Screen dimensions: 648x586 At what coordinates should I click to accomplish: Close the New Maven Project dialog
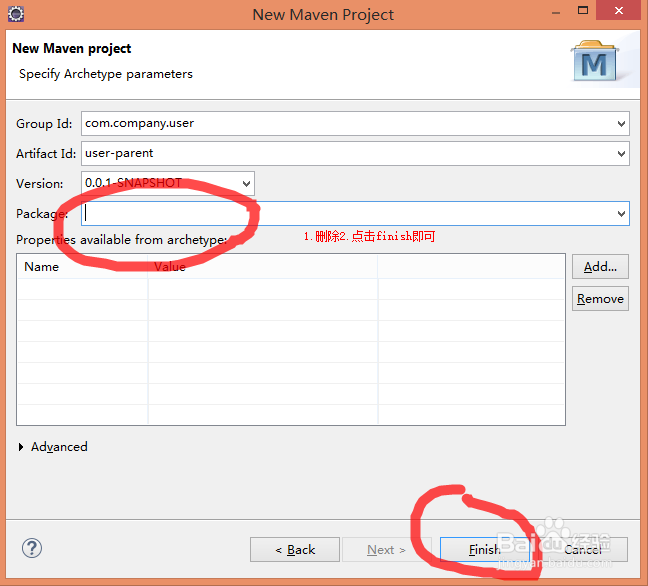point(619,10)
